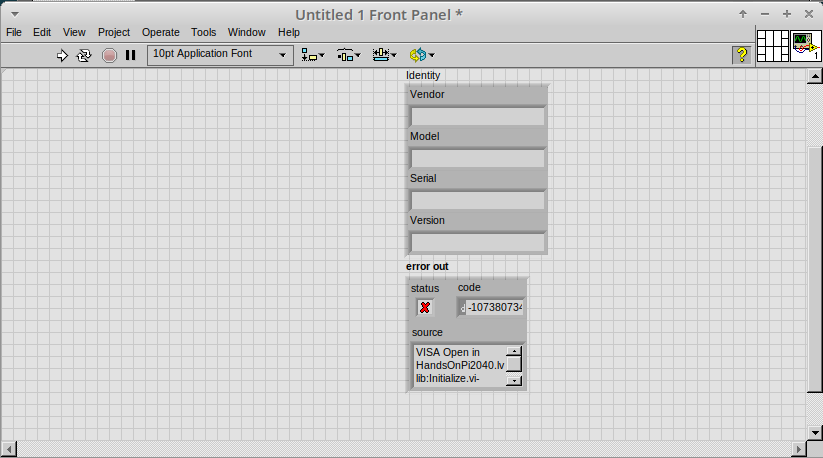Open the window menu at title bar left
The image size is (823, 458).
click(15, 14)
